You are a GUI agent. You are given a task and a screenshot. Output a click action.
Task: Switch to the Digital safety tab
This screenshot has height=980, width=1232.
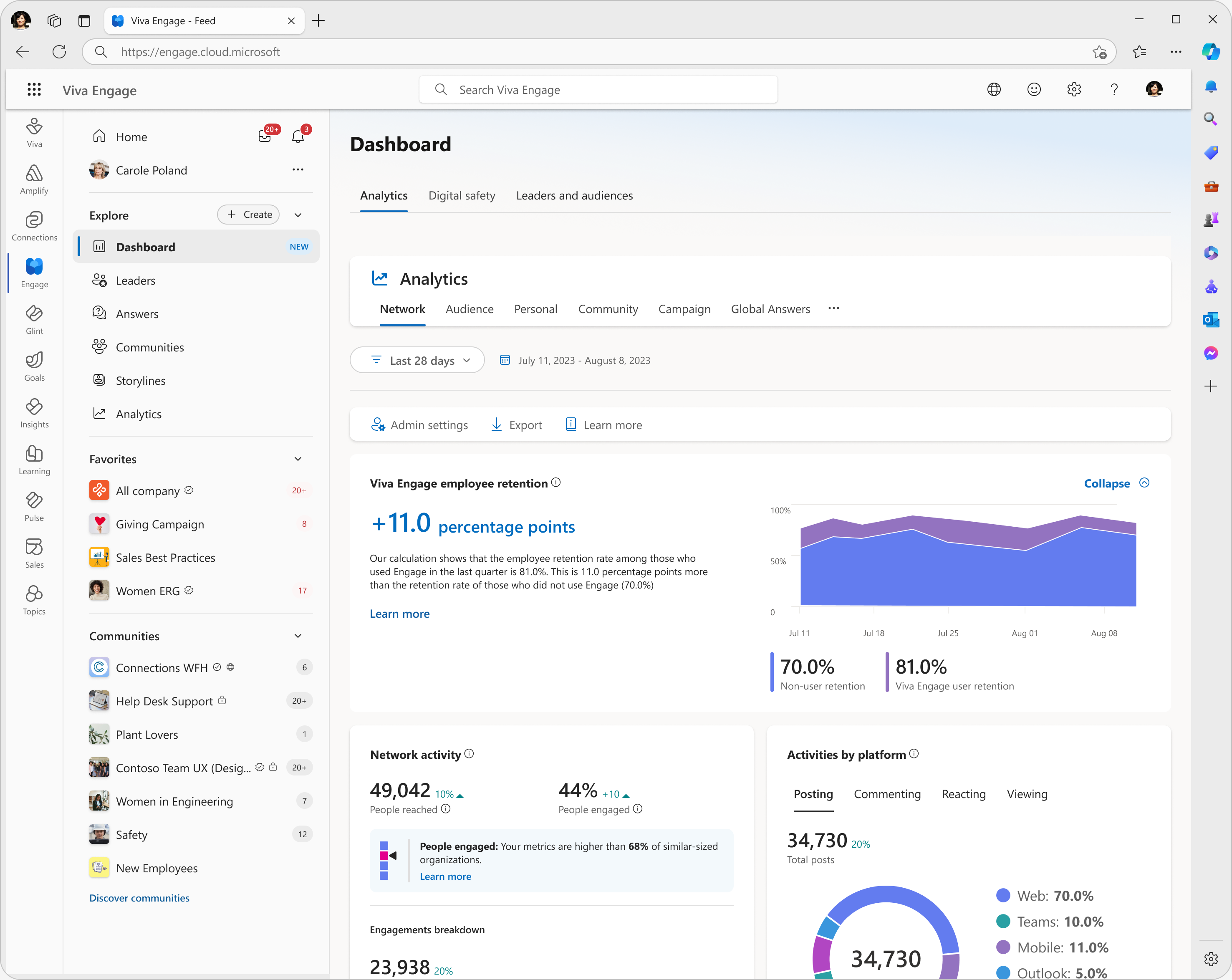click(x=462, y=196)
